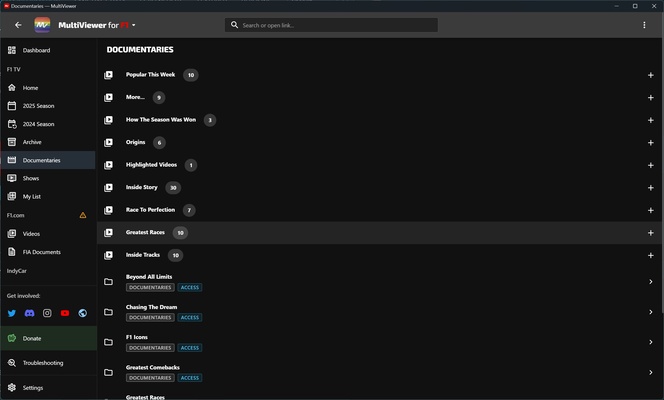Expand Inside Tracks plus icon
The width and height of the screenshot is (664, 400).
pos(650,255)
